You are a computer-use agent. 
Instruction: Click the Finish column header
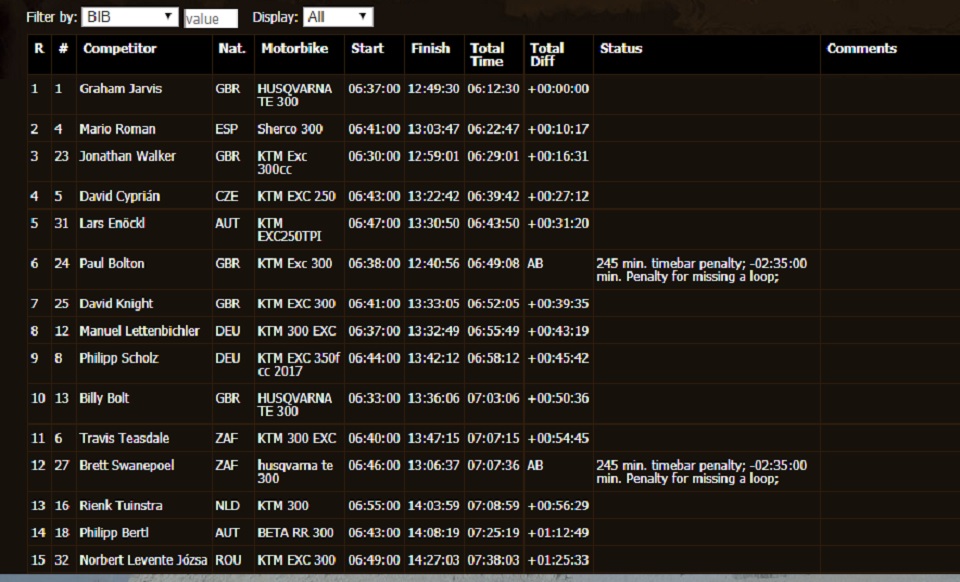(x=430, y=48)
